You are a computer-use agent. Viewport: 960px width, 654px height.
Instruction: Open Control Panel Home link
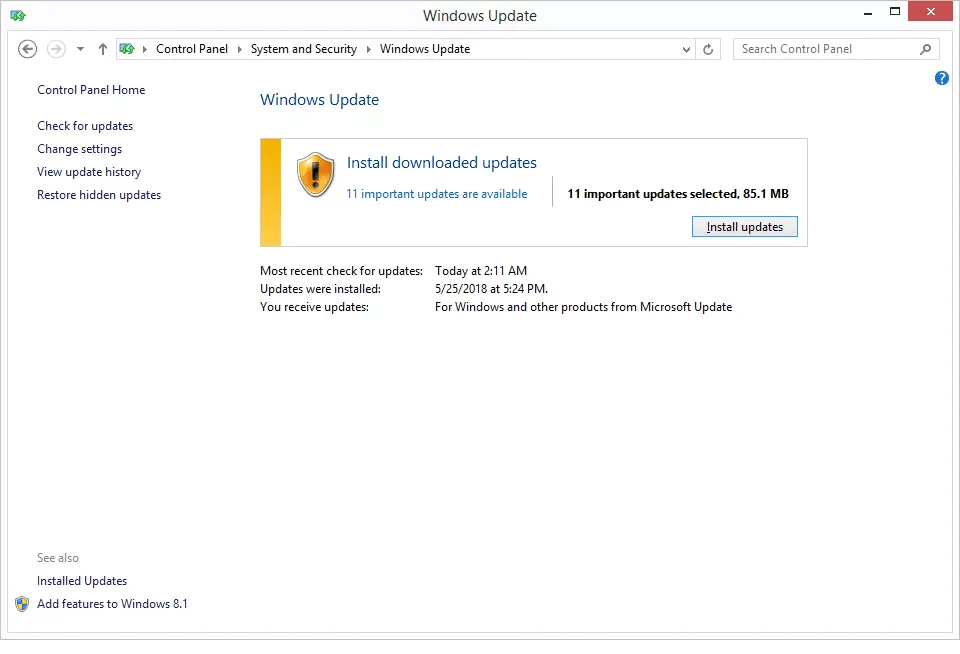coord(91,90)
